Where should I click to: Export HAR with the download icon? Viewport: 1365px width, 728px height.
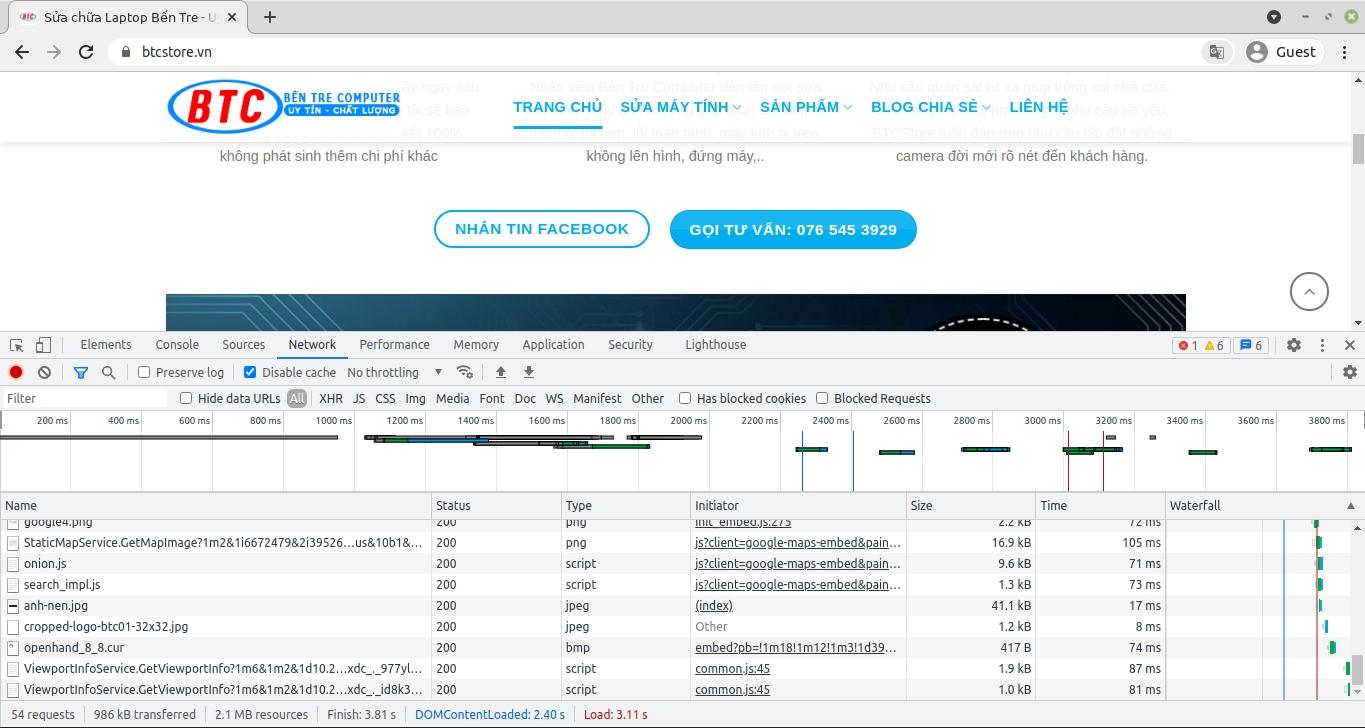tap(529, 372)
